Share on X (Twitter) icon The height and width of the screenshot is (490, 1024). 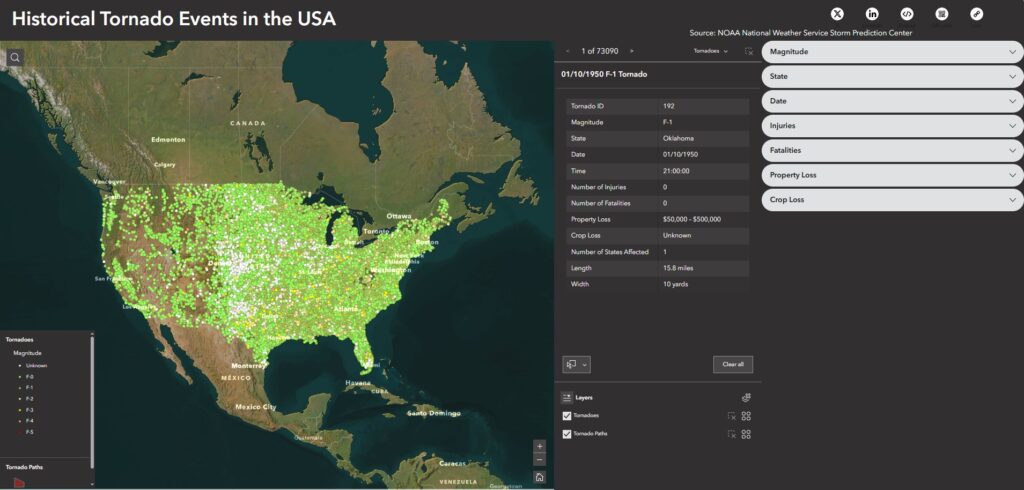coord(838,14)
